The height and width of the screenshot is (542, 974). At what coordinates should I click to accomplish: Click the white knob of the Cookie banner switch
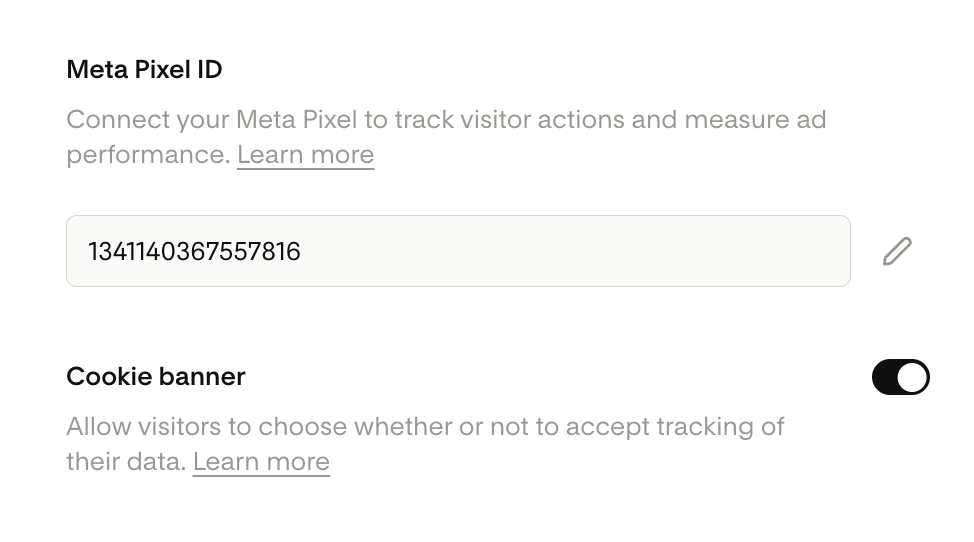[x=912, y=377]
